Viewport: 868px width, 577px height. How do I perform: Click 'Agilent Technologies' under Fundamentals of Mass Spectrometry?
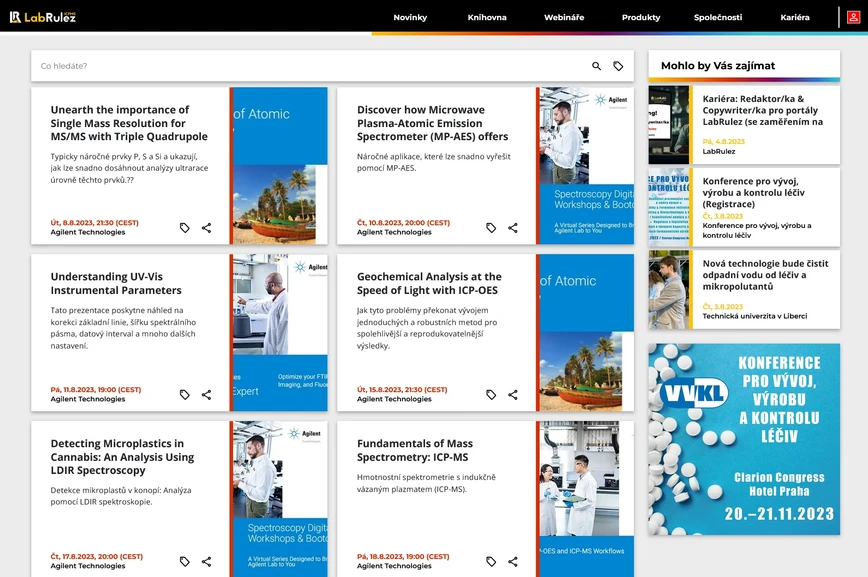coord(394,566)
